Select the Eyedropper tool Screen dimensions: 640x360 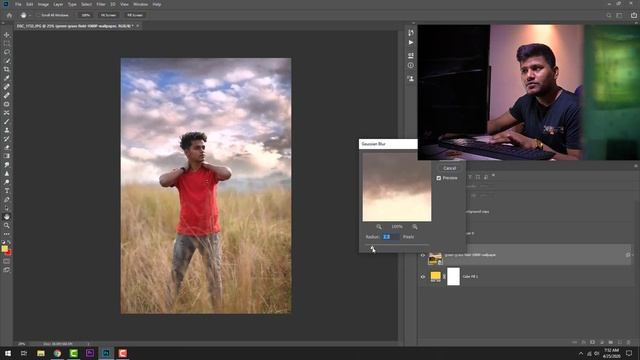pyautogui.click(x=7, y=78)
